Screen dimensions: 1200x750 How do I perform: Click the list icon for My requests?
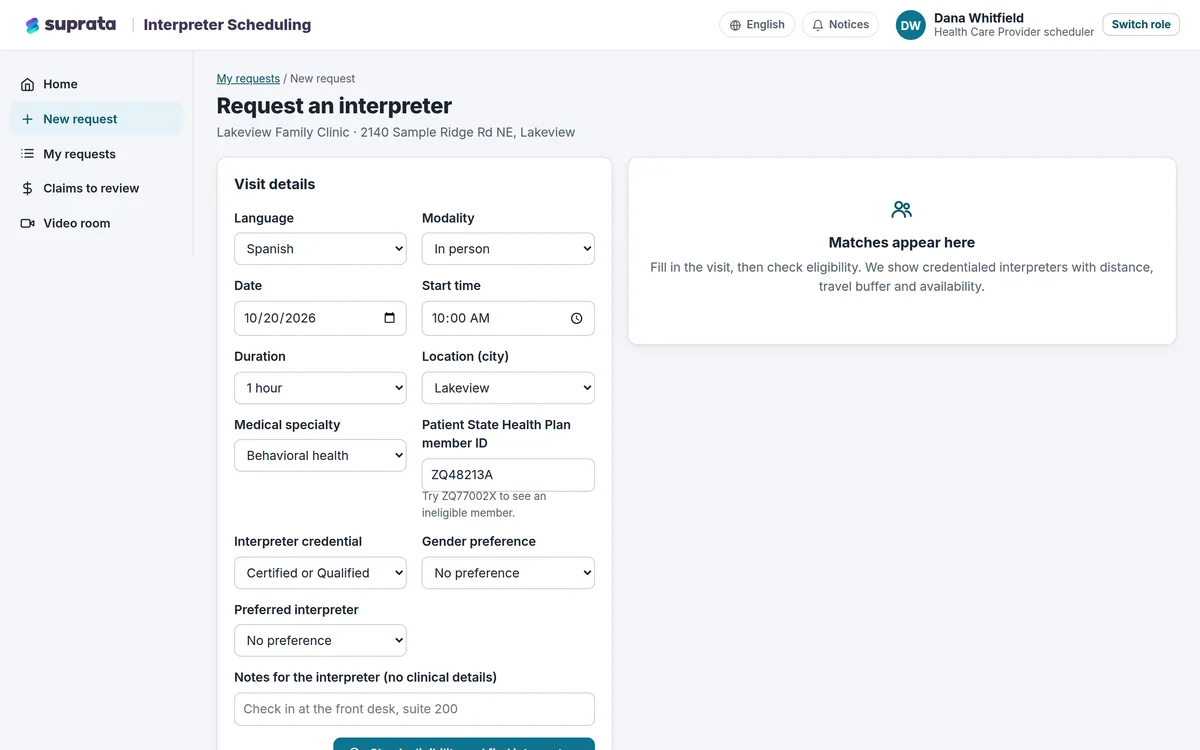point(28,154)
